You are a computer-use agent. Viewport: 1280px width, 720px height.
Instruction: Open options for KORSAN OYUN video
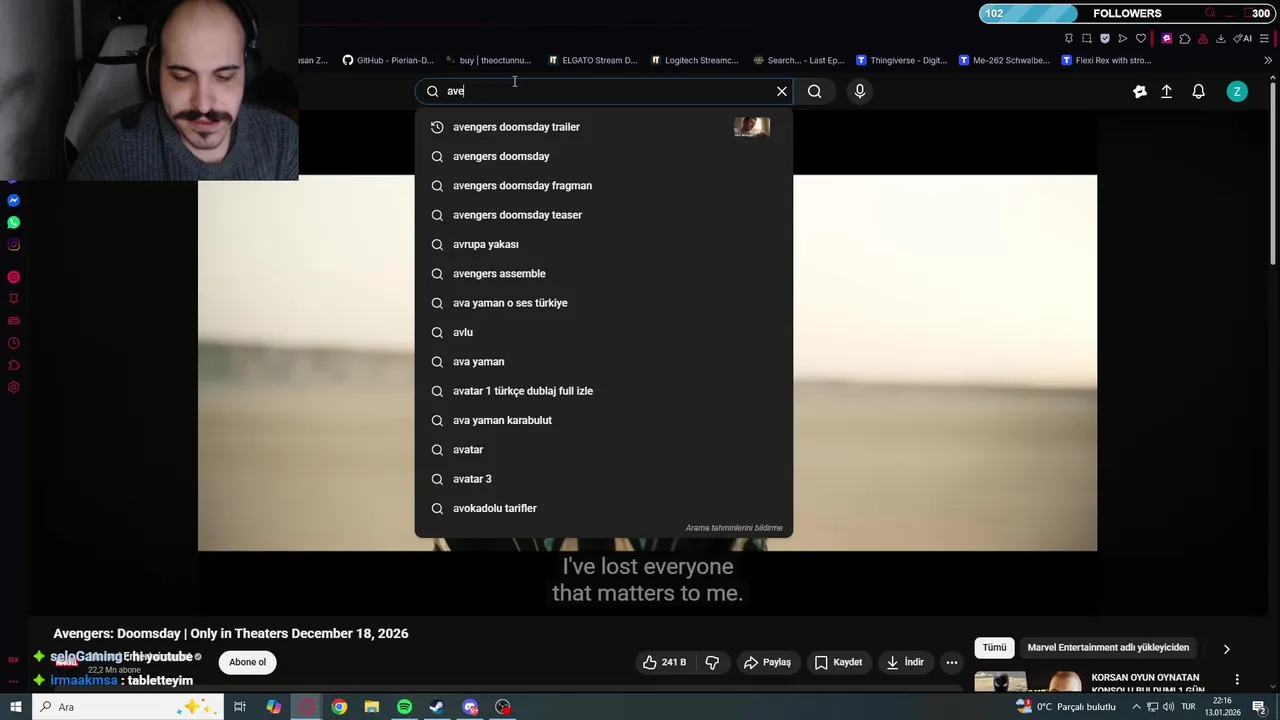pos(1237,680)
